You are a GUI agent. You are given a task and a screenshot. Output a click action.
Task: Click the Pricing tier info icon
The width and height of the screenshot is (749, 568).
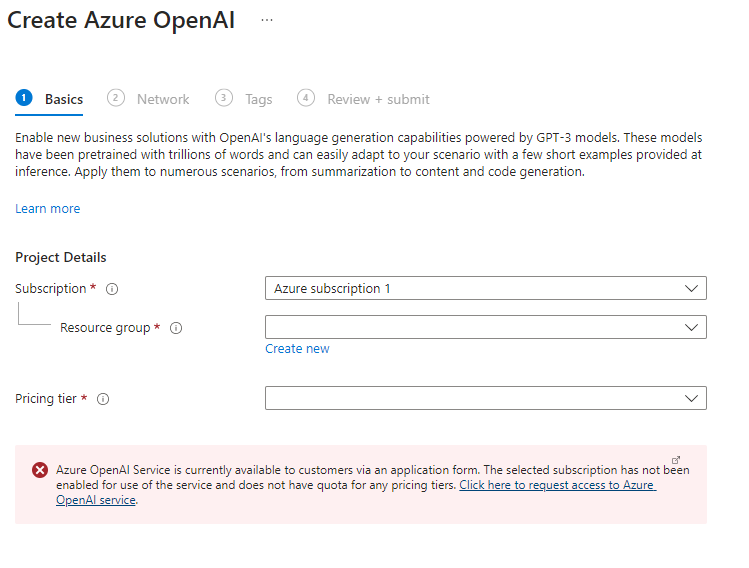(x=103, y=399)
